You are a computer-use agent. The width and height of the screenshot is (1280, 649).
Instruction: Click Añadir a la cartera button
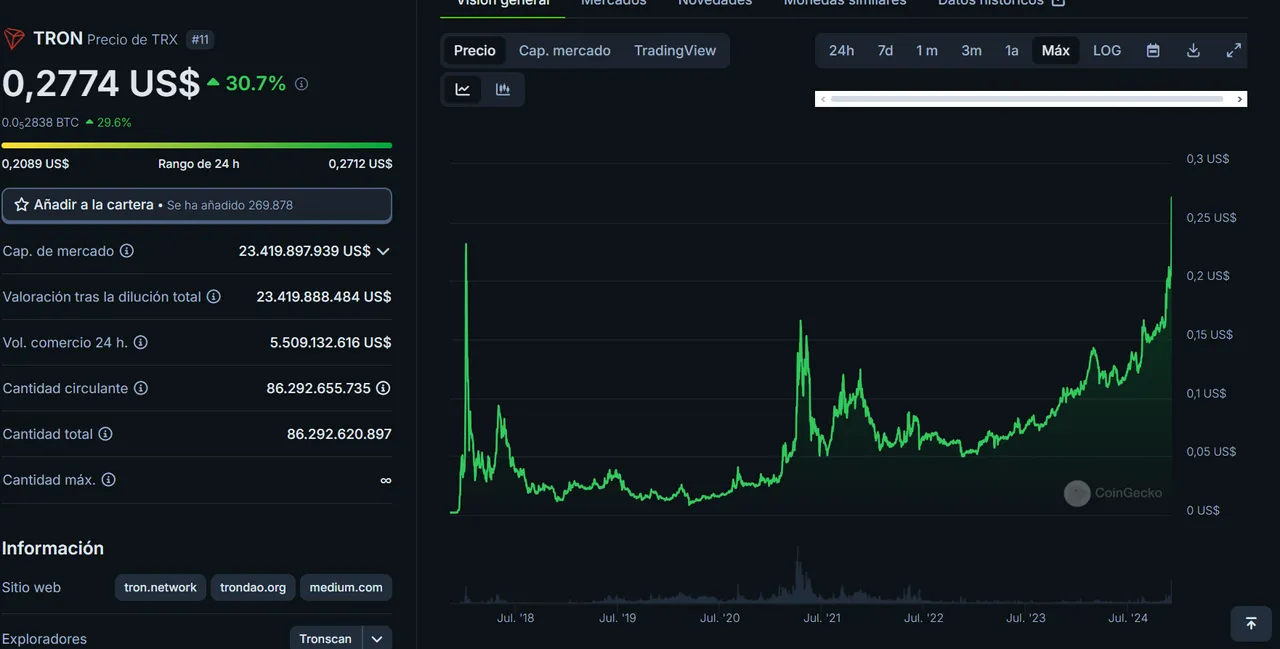click(x=197, y=204)
